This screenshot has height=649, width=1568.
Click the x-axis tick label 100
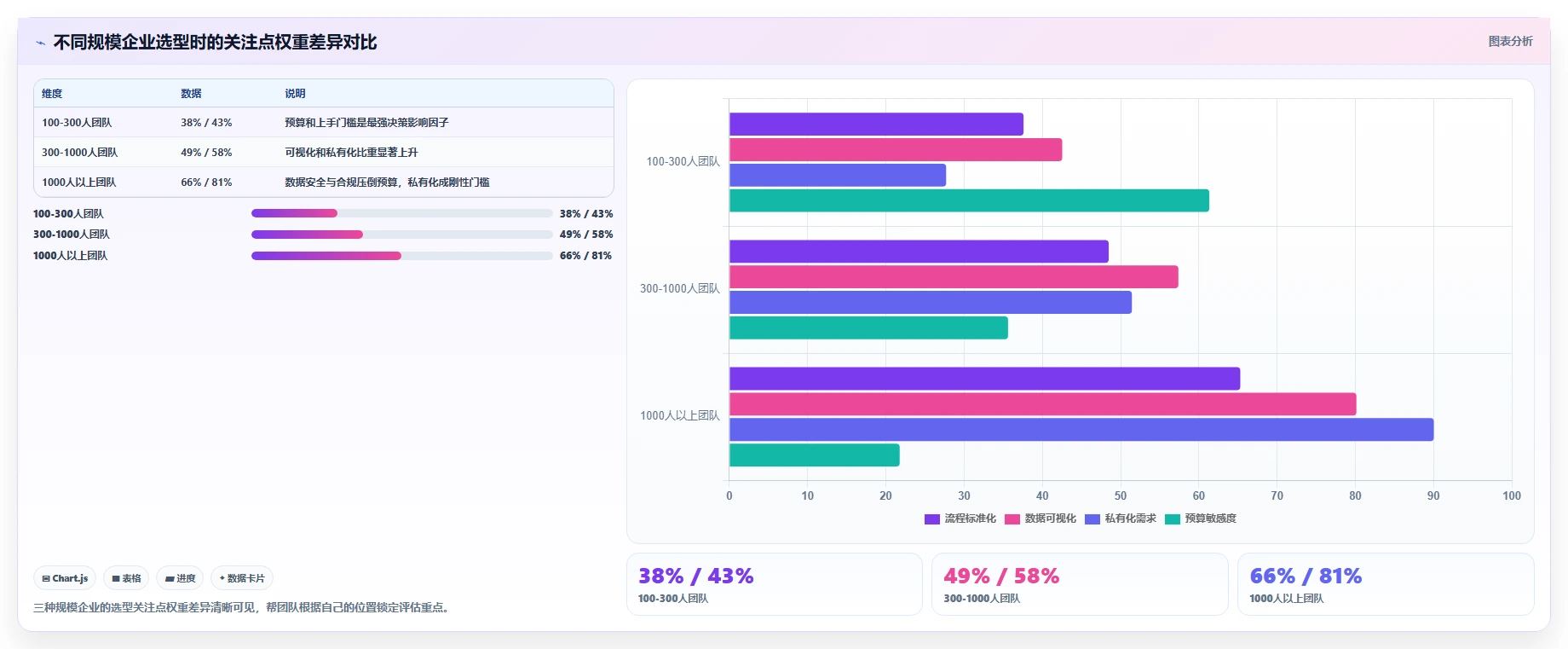click(1512, 496)
